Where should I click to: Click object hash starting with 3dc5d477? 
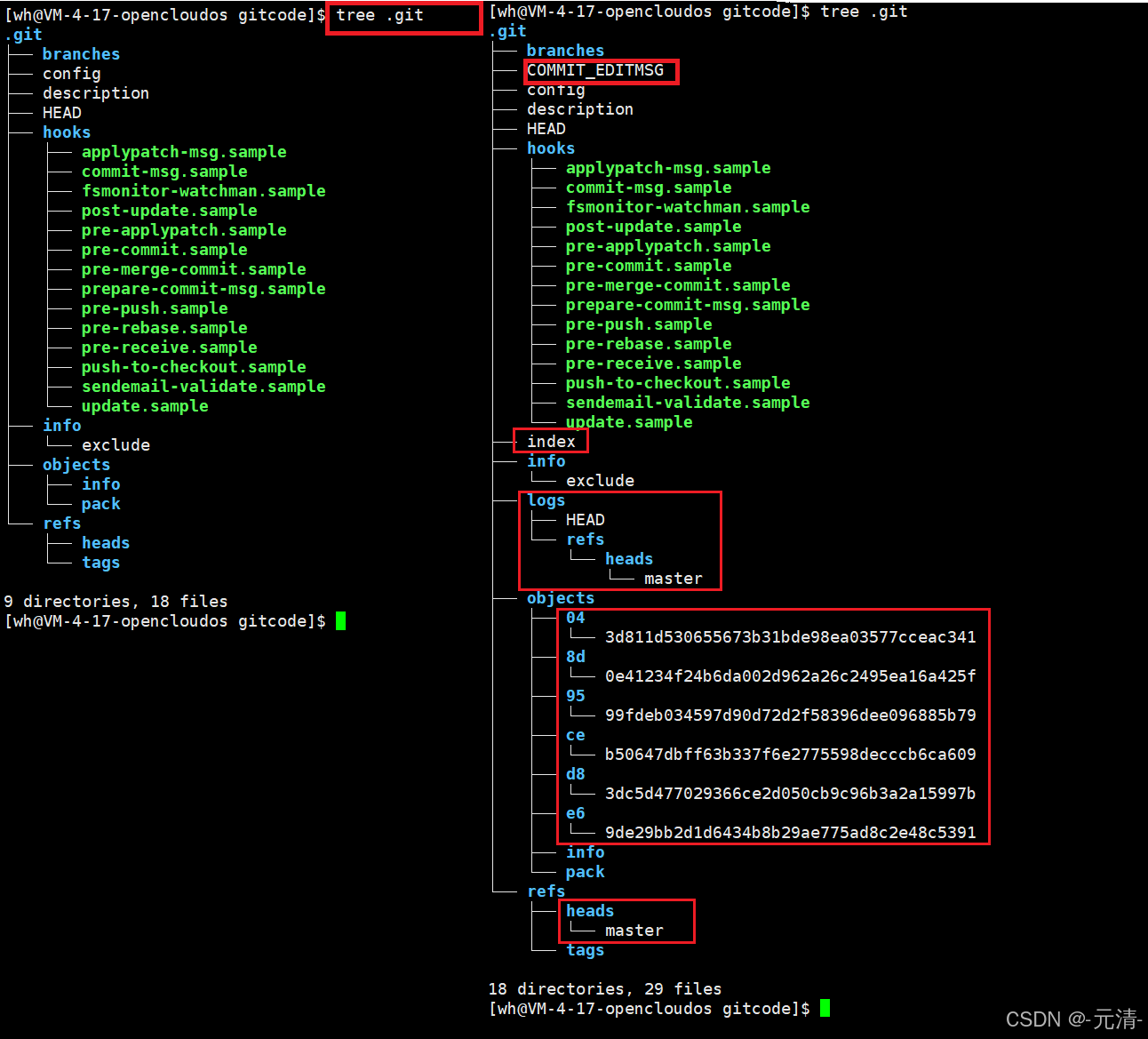790,794
